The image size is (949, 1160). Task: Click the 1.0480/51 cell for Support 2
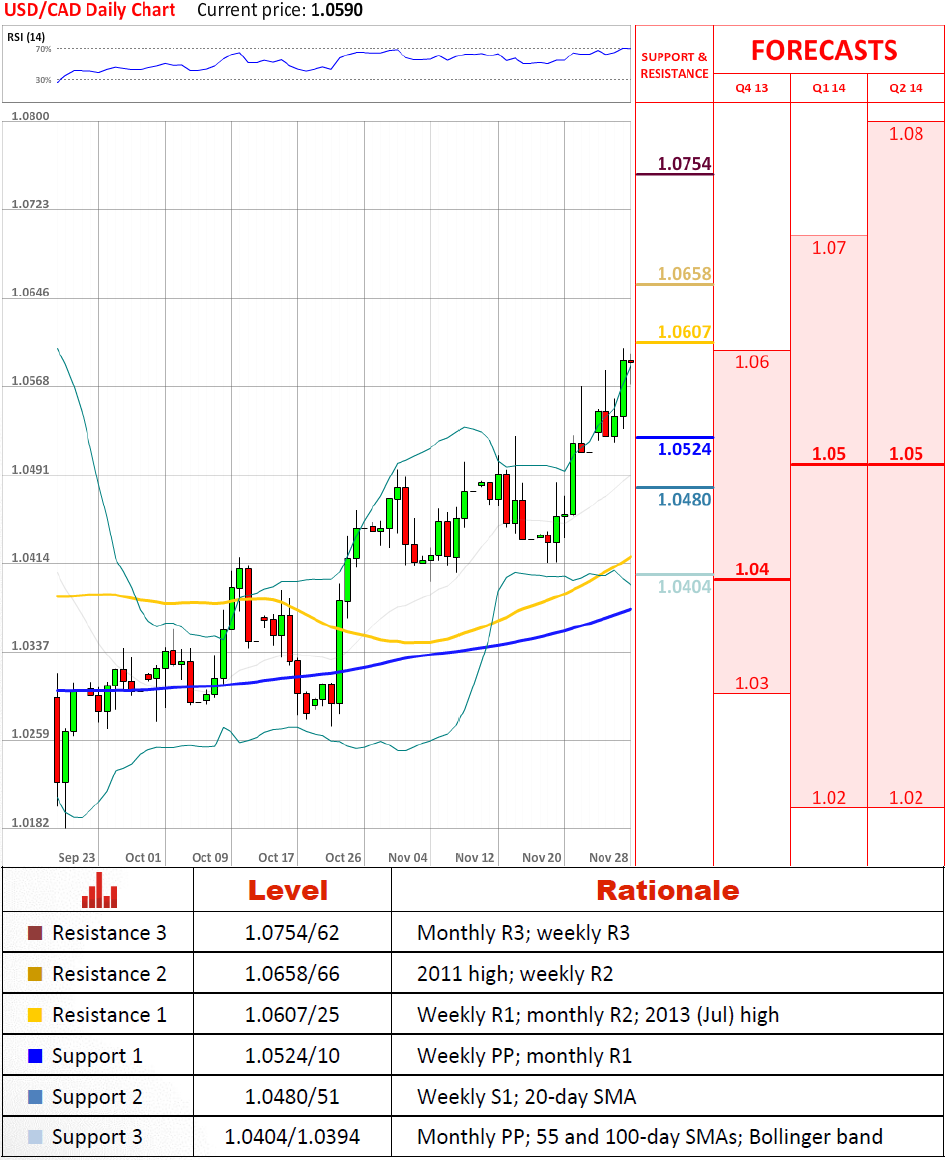pos(292,1097)
